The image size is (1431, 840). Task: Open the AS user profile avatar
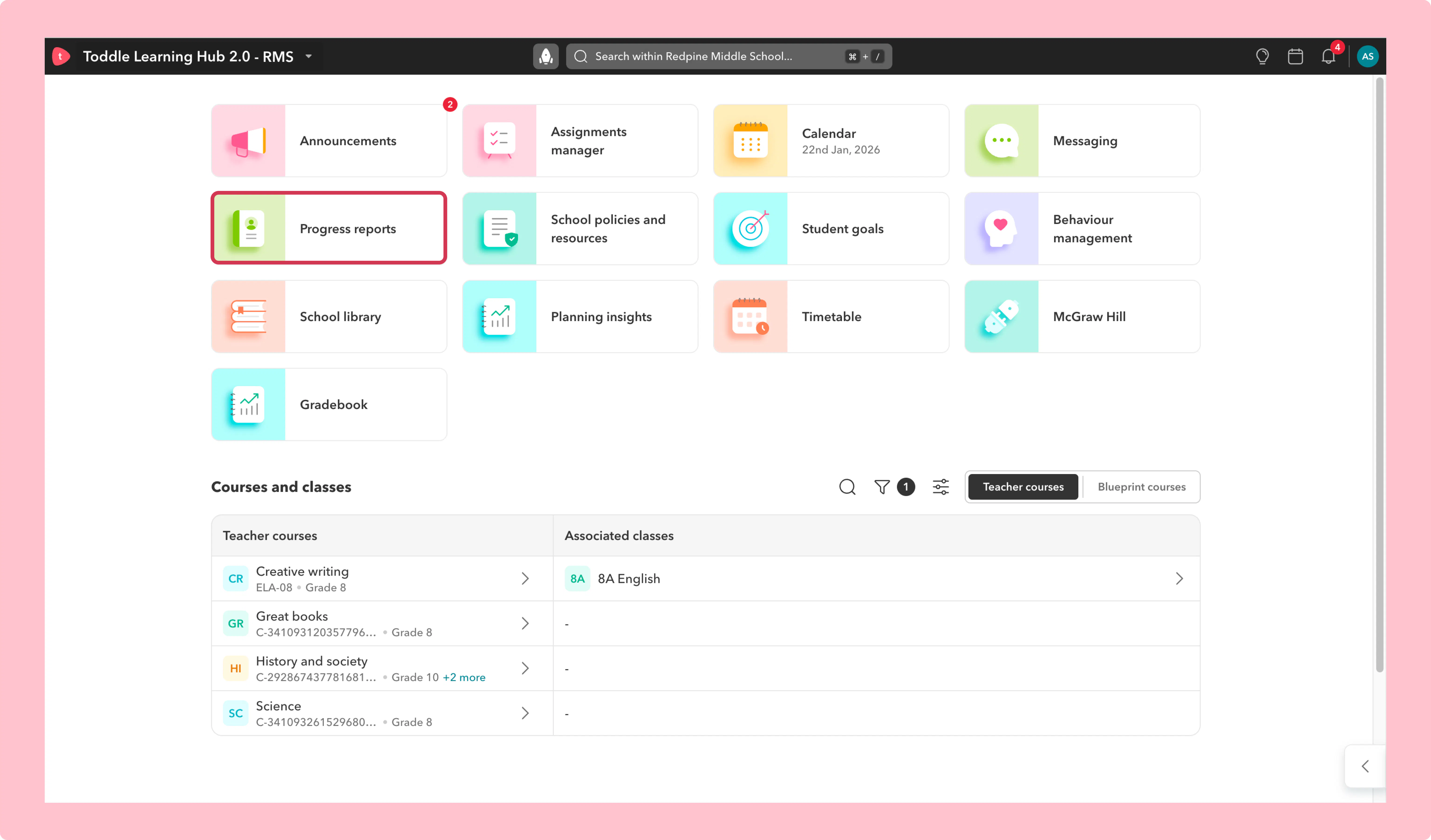coord(1367,56)
